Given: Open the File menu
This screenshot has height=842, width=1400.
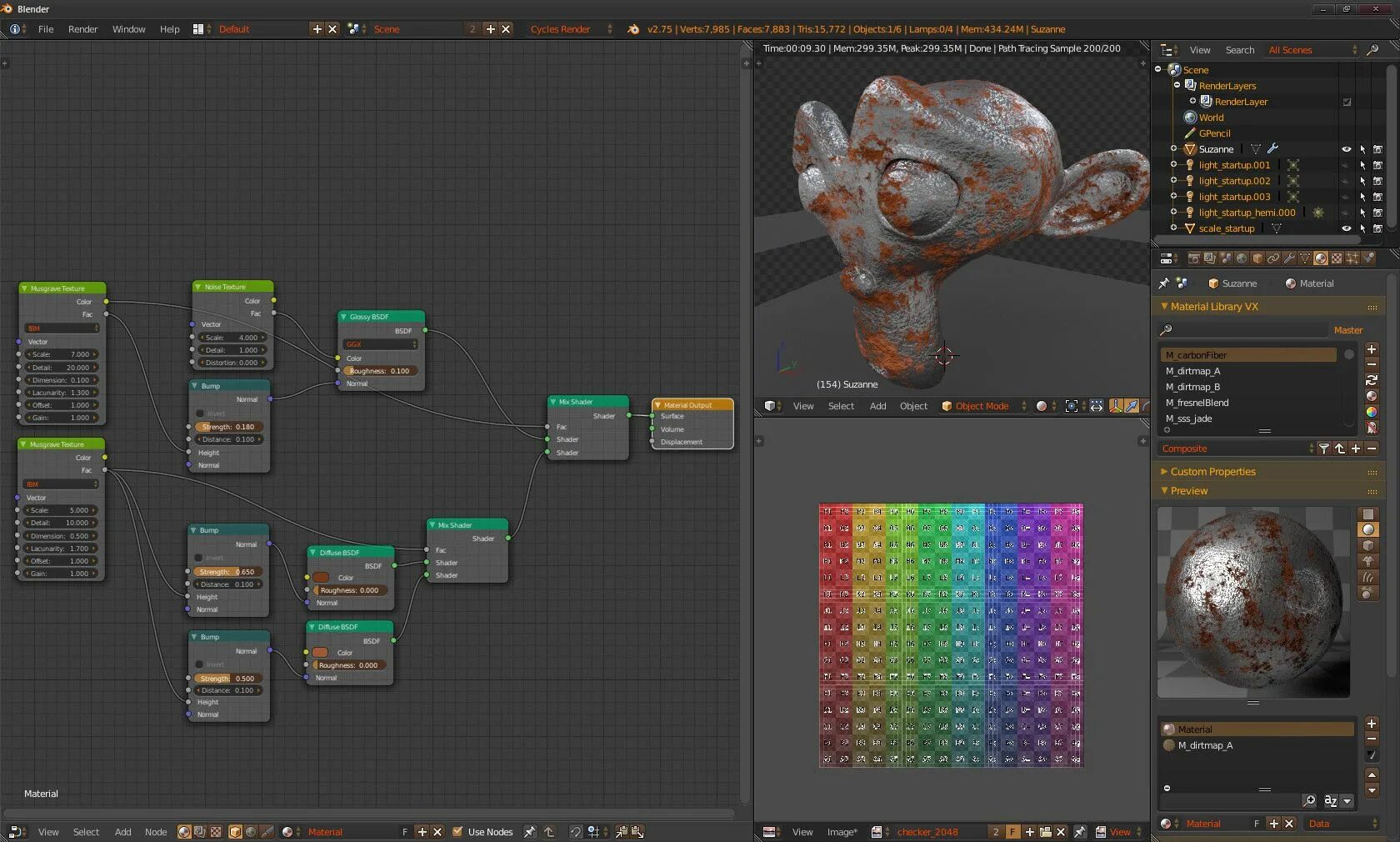Looking at the screenshot, I should coord(46,29).
